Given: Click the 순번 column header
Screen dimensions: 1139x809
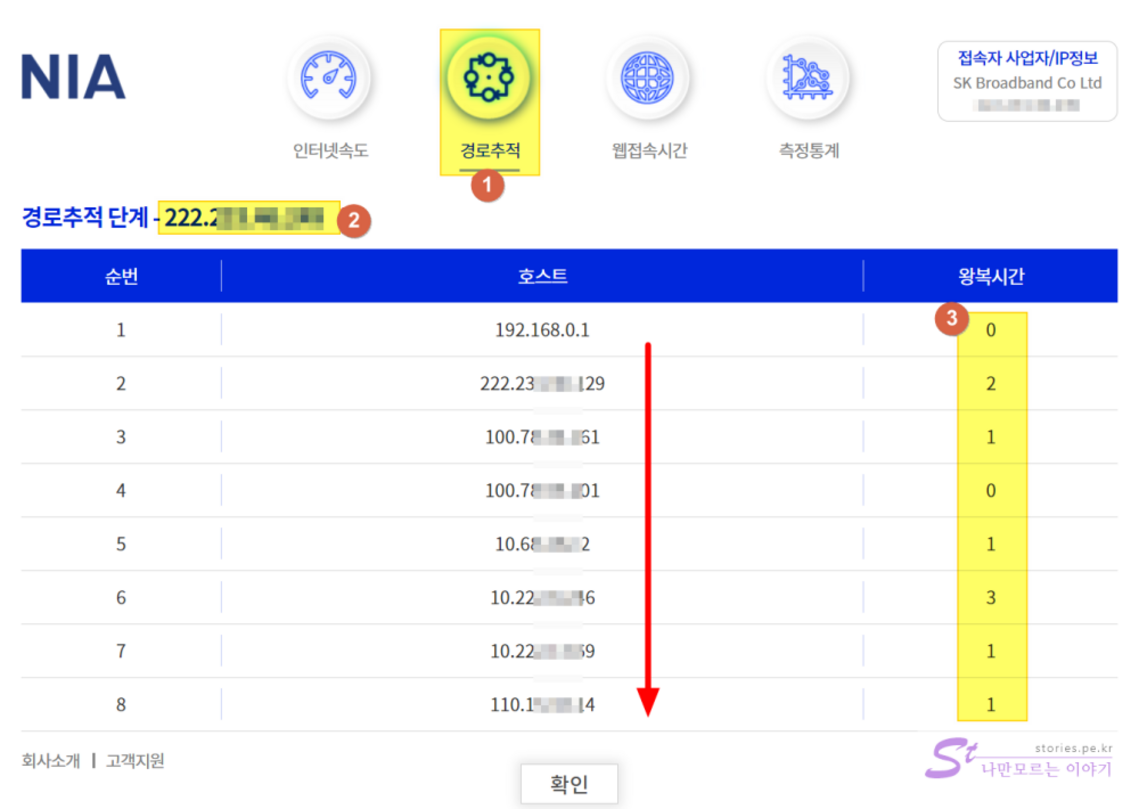Looking at the screenshot, I should point(121,276).
